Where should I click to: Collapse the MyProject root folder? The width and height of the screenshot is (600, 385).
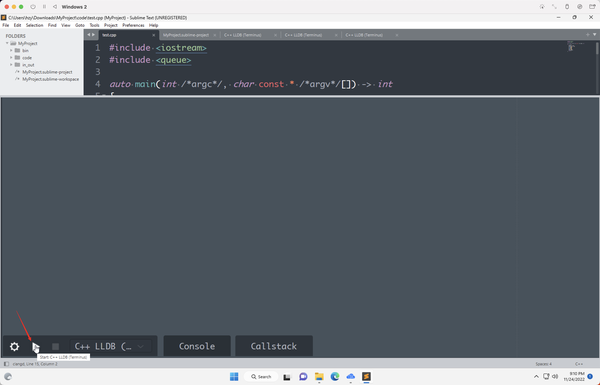[7, 43]
